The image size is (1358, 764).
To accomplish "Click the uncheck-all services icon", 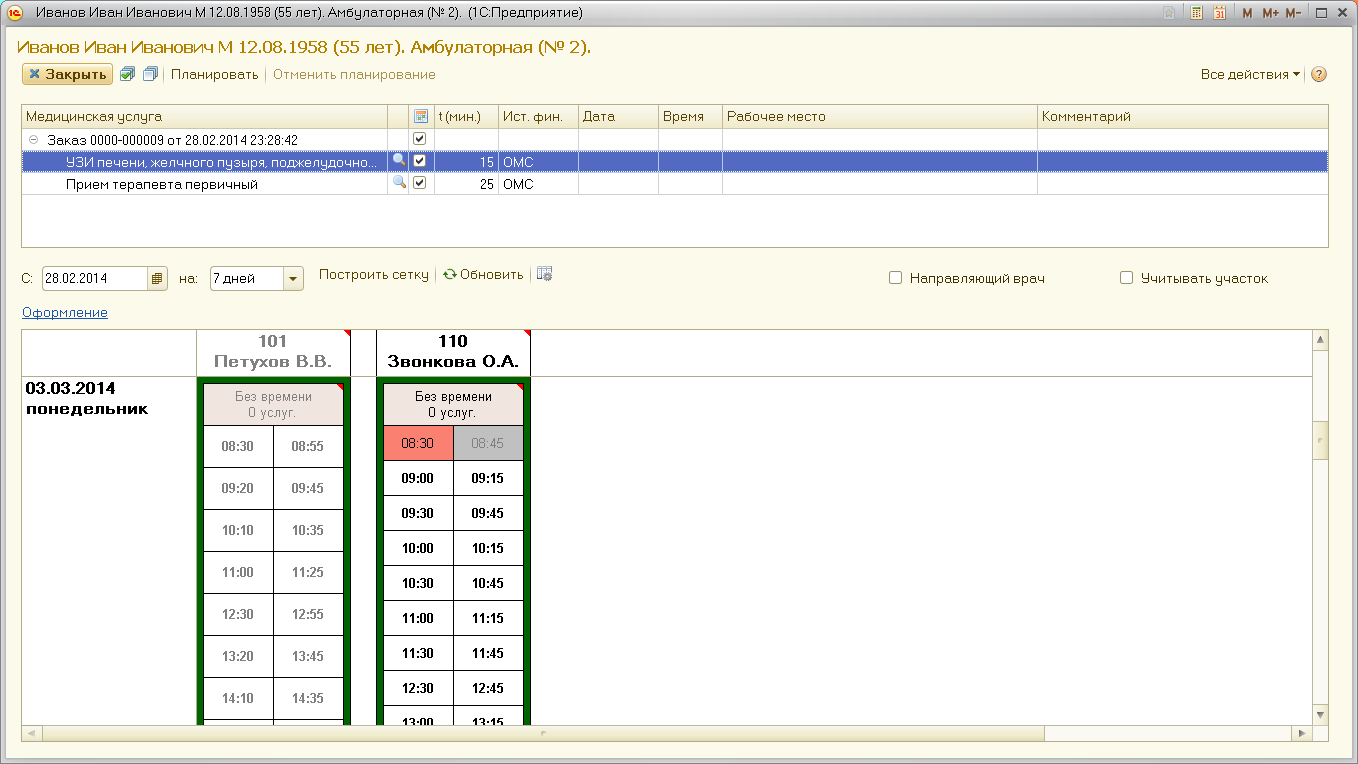I will 150,74.
